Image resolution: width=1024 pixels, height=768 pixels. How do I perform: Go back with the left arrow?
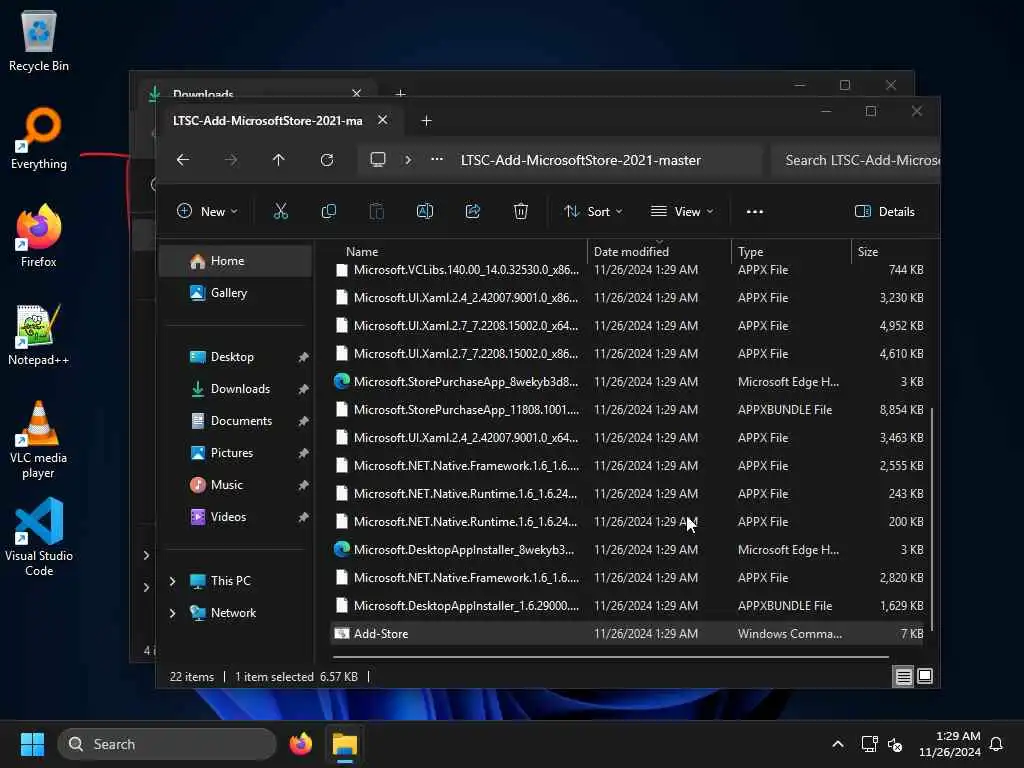(183, 159)
